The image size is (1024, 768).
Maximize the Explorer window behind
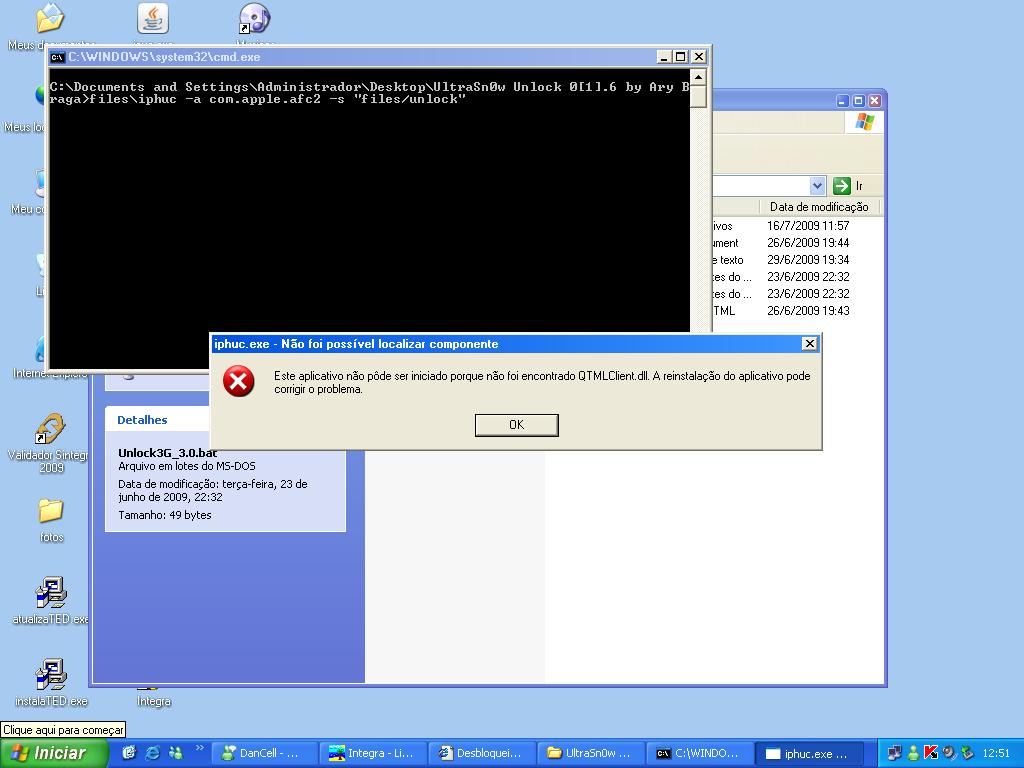[858, 101]
